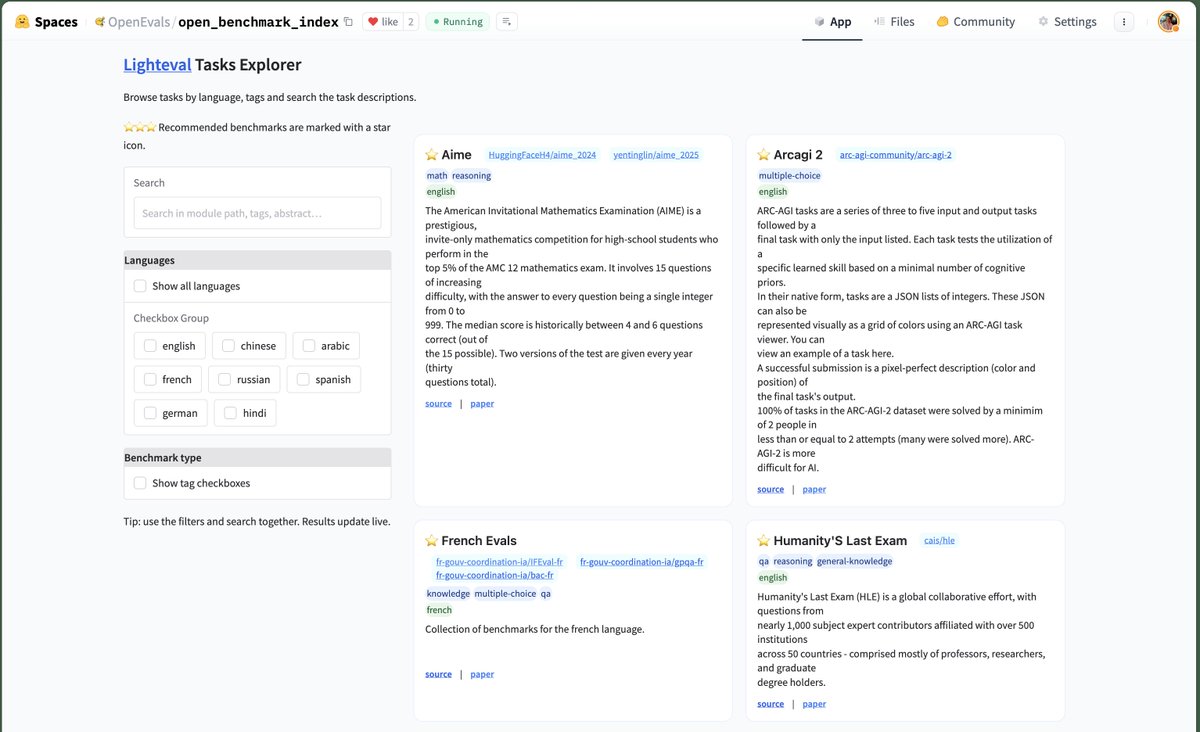Open cais/hle dataset link
Viewport: 1200px width, 732px height.
point(939,541)
